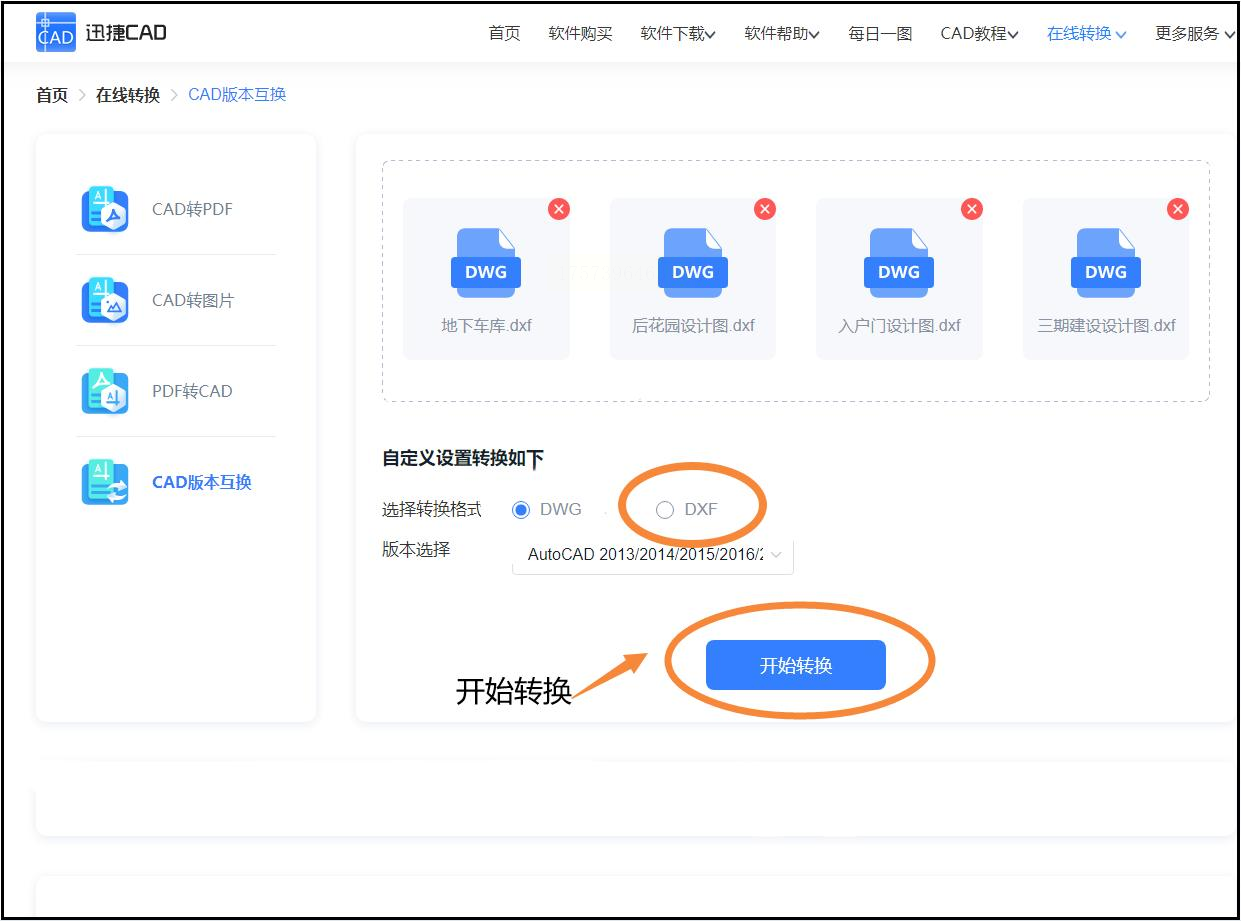The image size is (1241, 921).
Task: Click the 在线转换 breadcrumb link
Action: 128,95
